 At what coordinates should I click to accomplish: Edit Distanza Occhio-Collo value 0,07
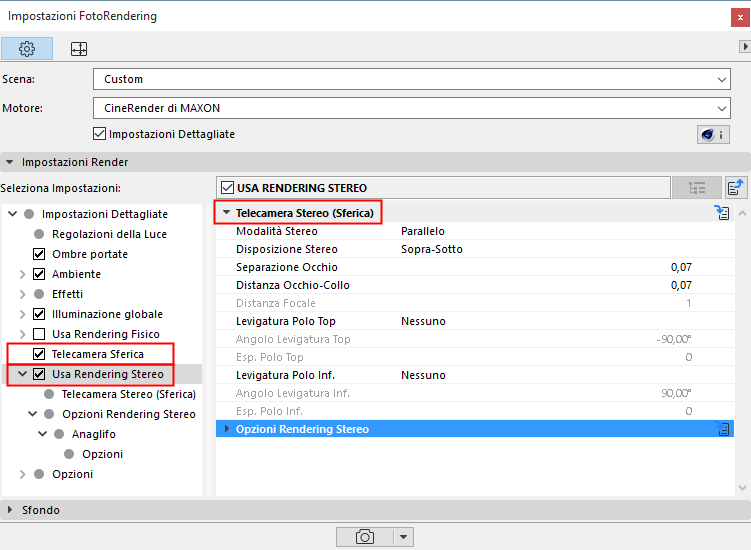coord(681,286)
